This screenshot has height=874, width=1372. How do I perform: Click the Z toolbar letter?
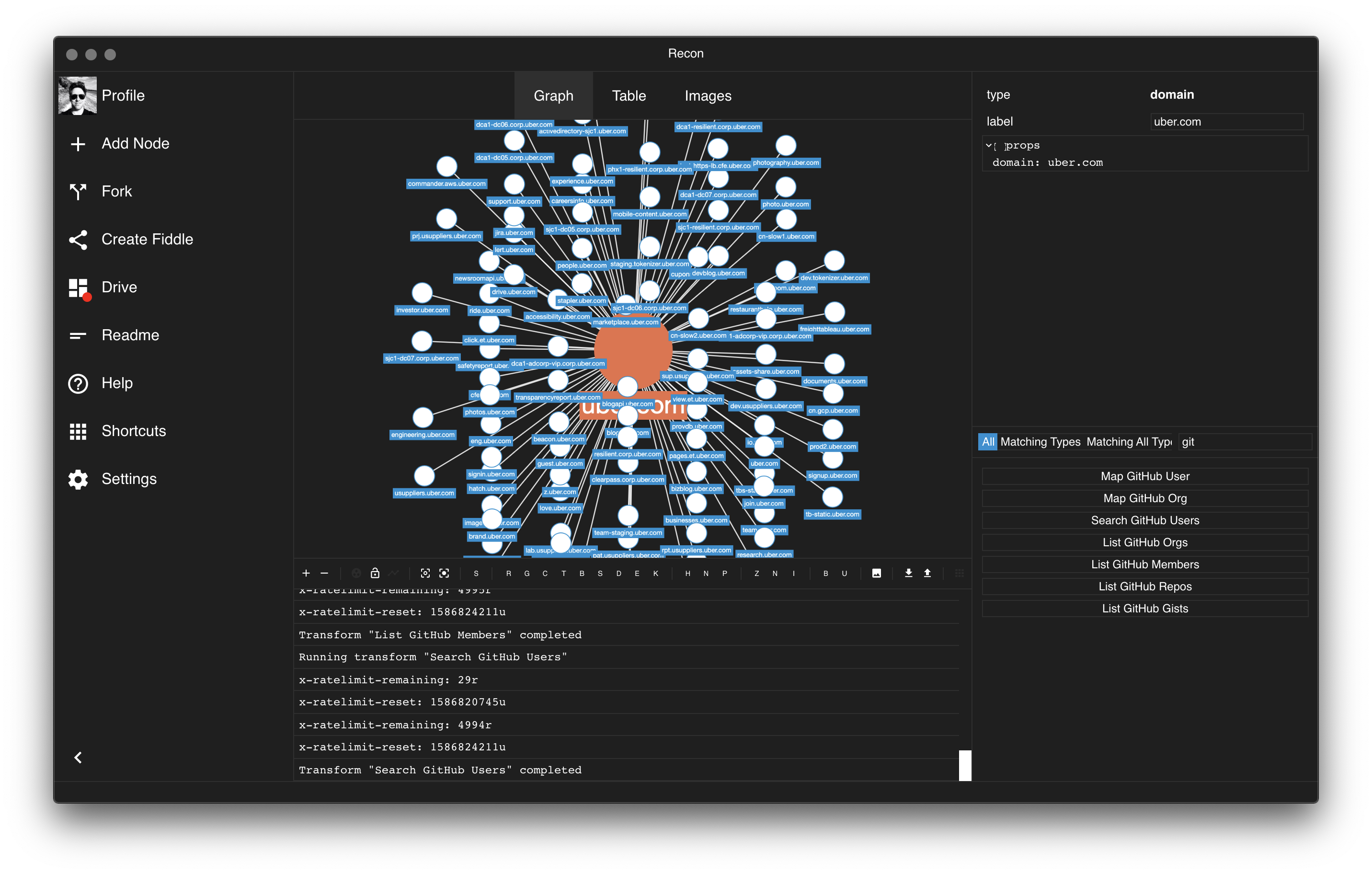(756, 573)
